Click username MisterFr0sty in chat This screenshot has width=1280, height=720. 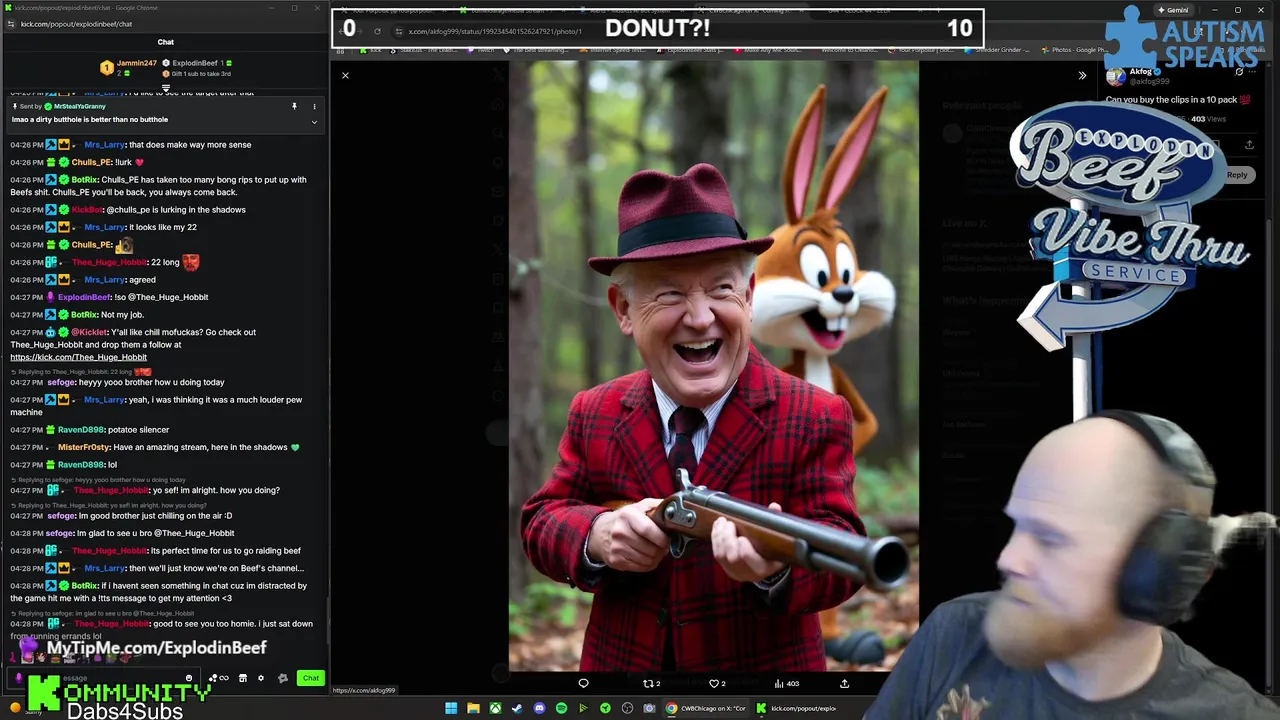85,447
